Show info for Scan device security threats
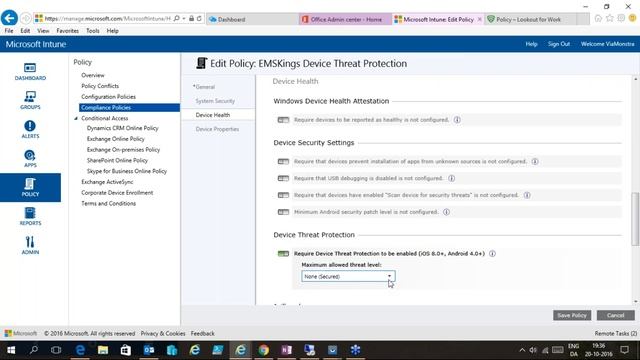The width and height of the screenshot is (640, 360). coord(527,195)
